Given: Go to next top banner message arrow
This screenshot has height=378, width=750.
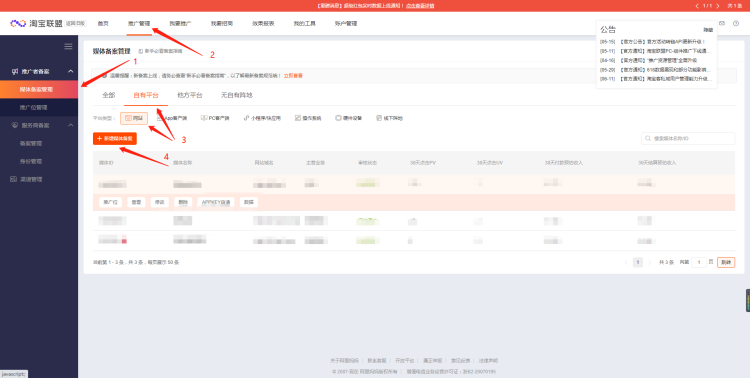Looking at the screenshot, I should (717, 6).
